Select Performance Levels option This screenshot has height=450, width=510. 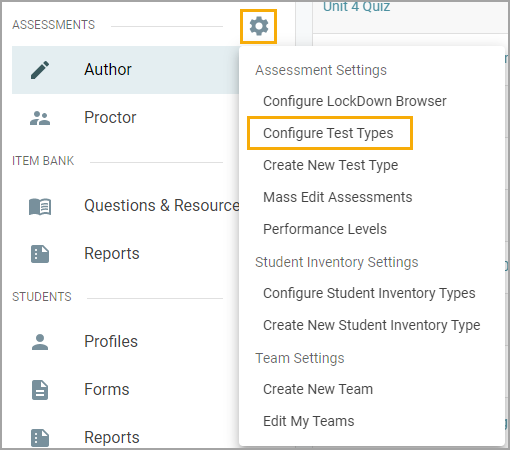coord(325,229)
